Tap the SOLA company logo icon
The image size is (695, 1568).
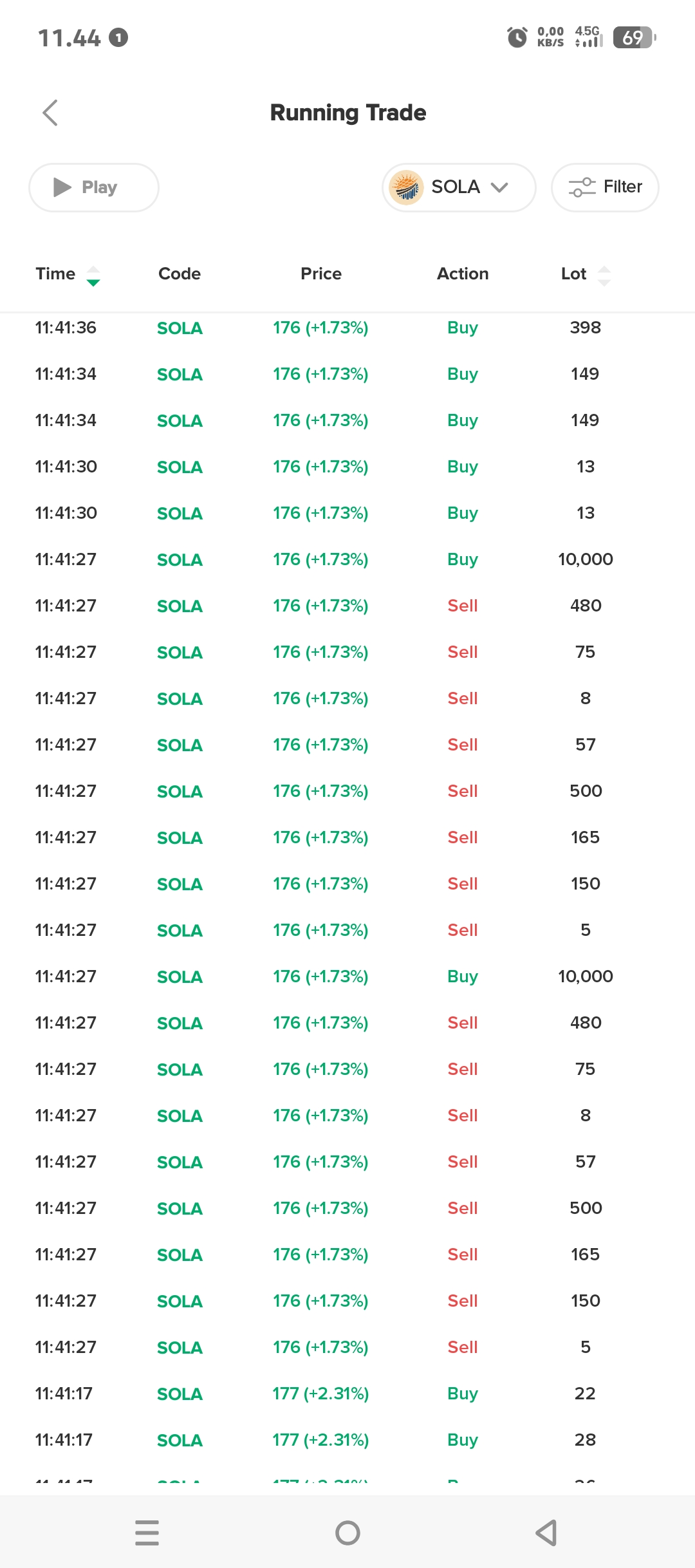click(x=406, y=187)
